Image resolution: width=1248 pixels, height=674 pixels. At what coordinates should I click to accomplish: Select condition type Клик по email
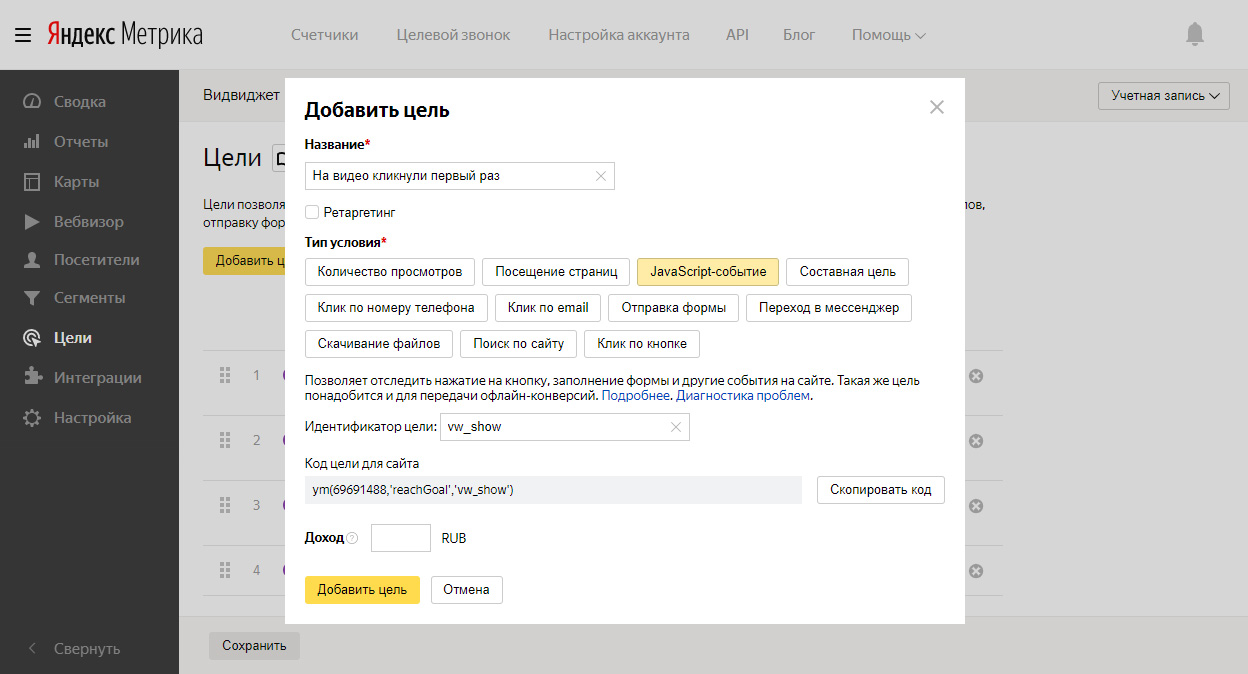tap(548, 307)
